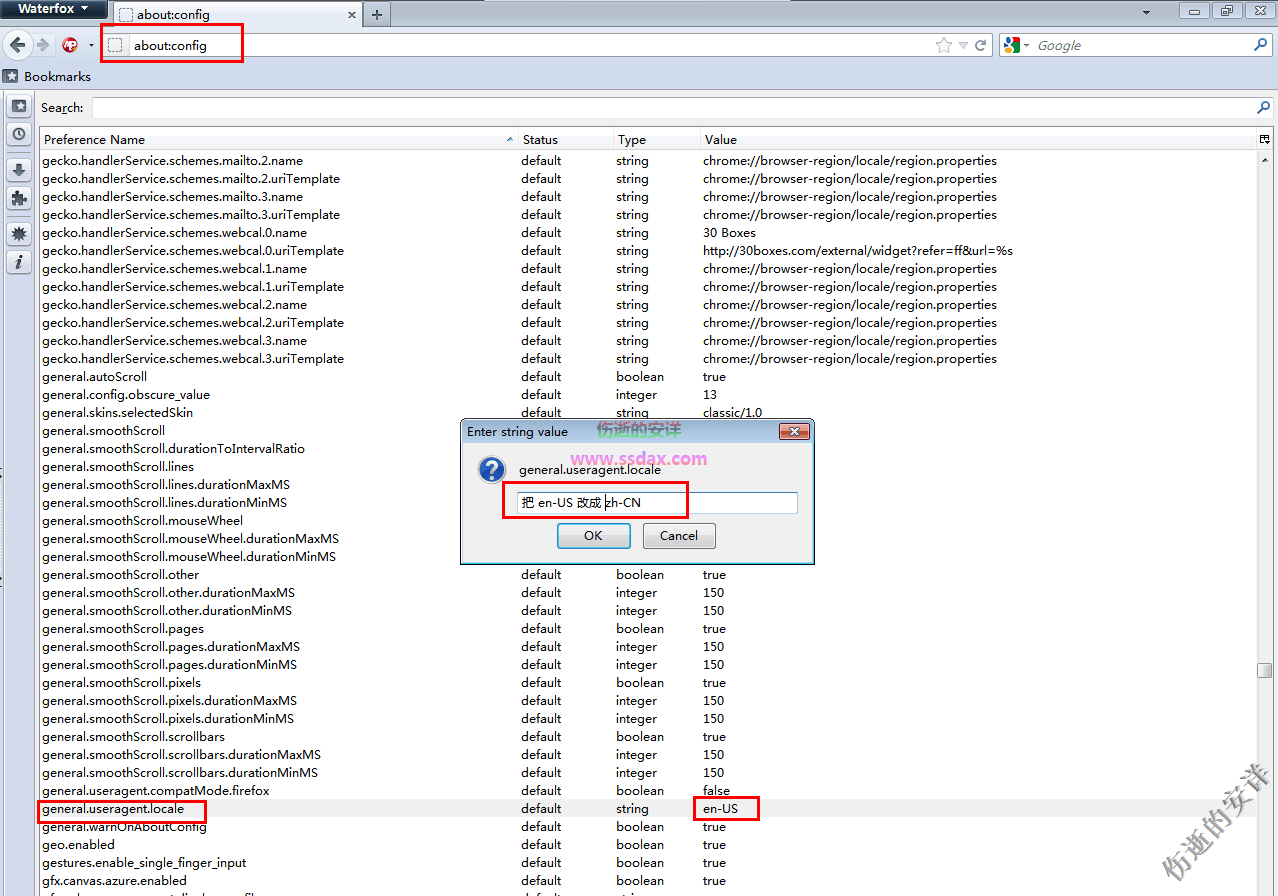This screenshot has width=1278, height=896.
Task: Open add-ons puzzle piece sidebar icon
Action: (19, 198)
